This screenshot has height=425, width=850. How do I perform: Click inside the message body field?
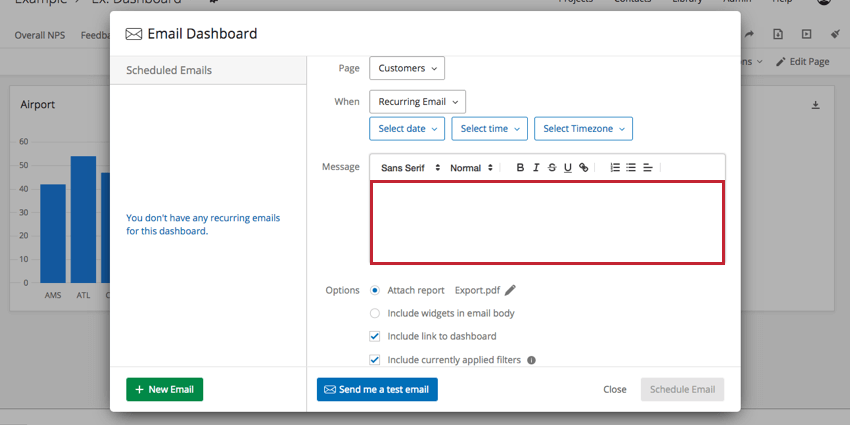548,223
